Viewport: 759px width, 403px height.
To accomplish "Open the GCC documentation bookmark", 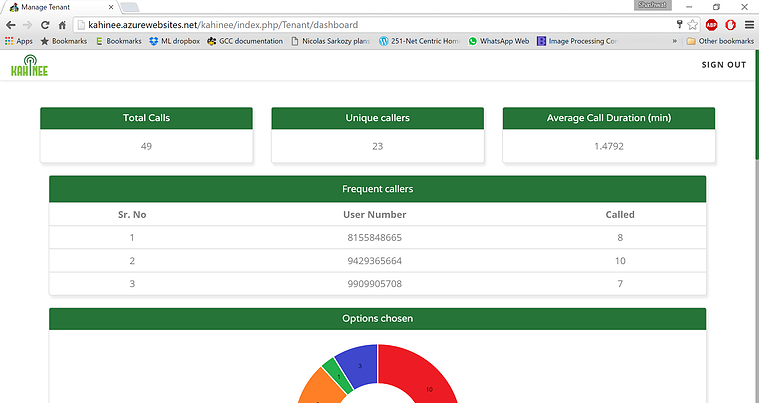I will click(245, 42).
